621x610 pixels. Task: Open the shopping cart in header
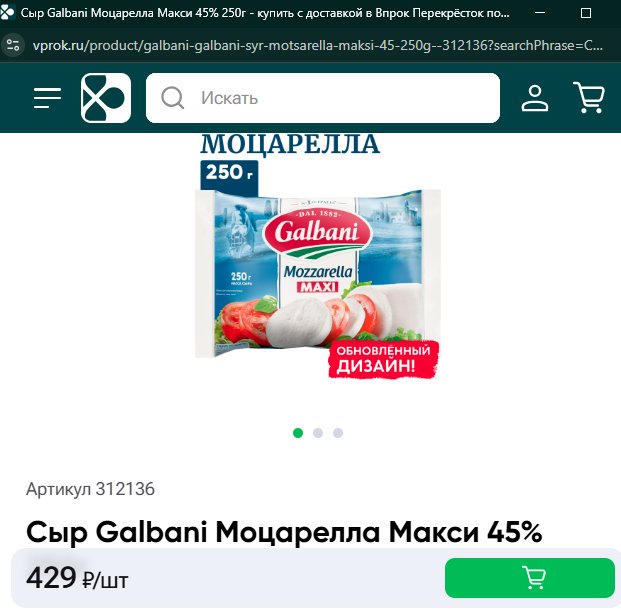pyautogui.click(x=589, y=97)
